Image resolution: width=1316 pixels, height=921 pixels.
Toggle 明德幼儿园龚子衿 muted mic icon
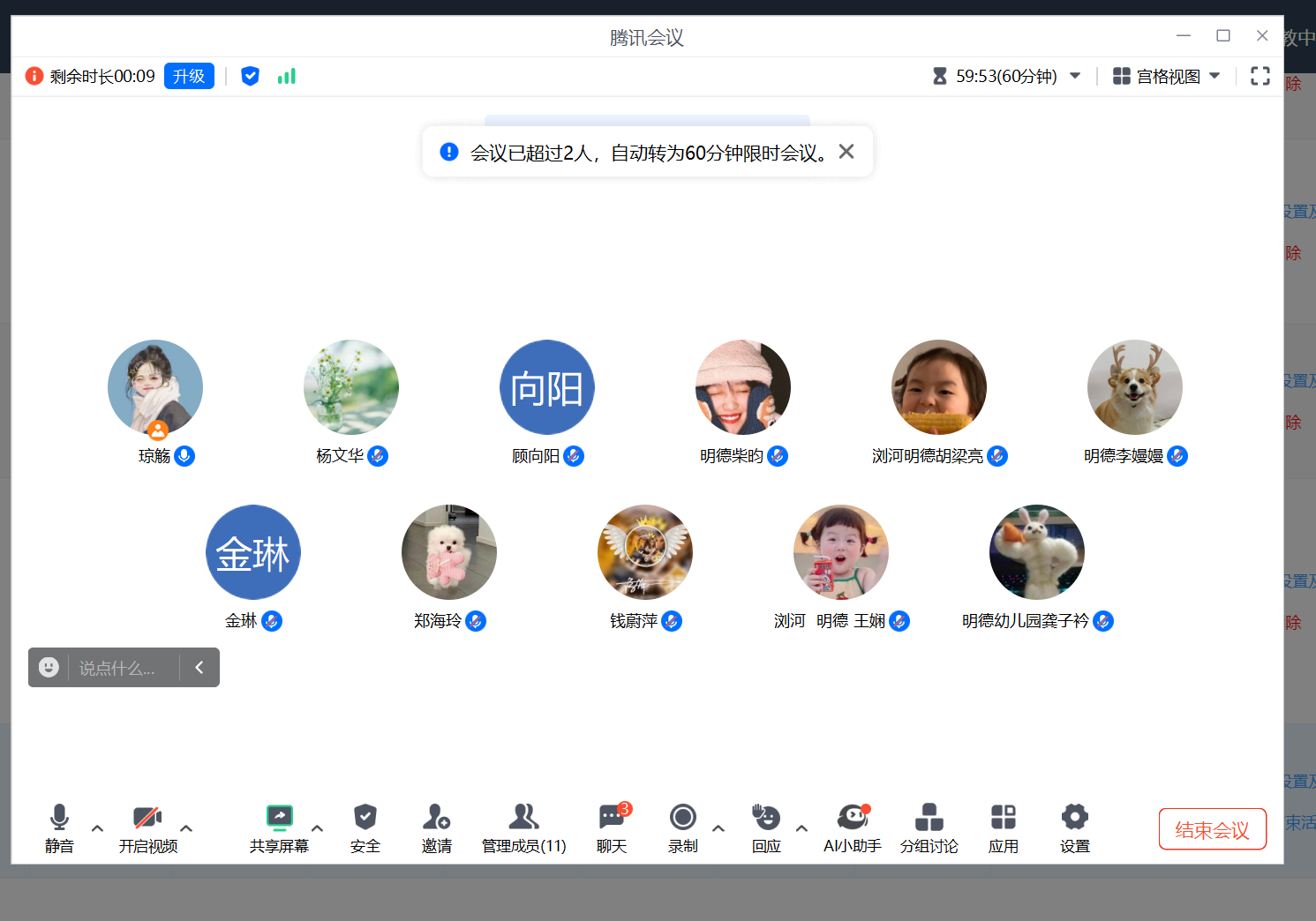pos(1103,621)
